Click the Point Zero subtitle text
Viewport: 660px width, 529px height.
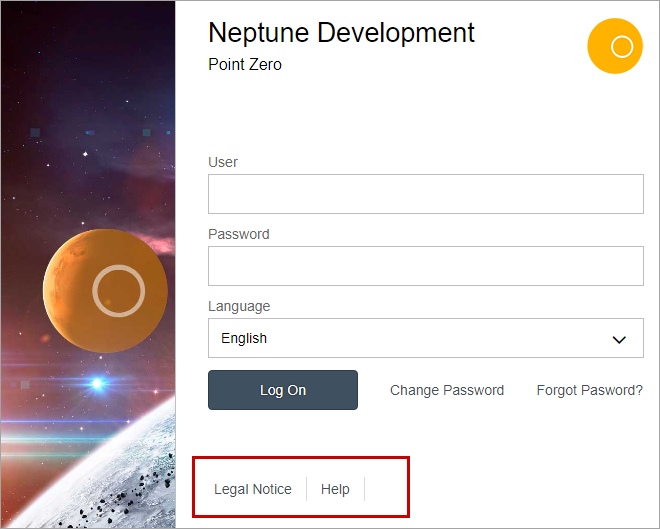pyautogui.click(x=245, y=65)
